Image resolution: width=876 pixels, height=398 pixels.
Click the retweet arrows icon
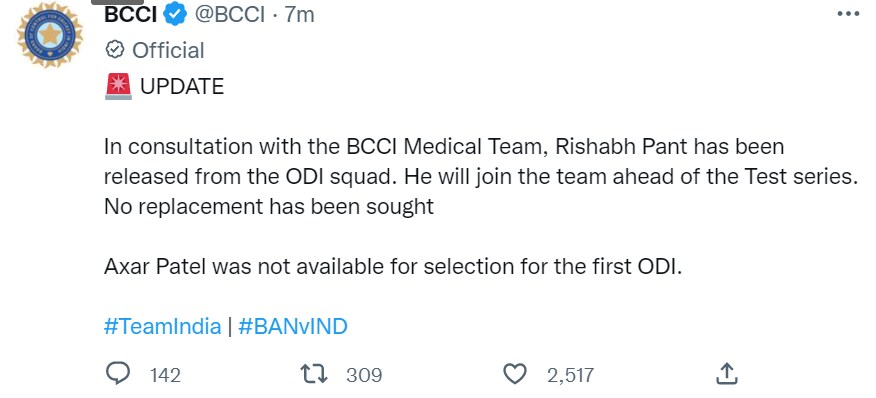coord(314,374)
